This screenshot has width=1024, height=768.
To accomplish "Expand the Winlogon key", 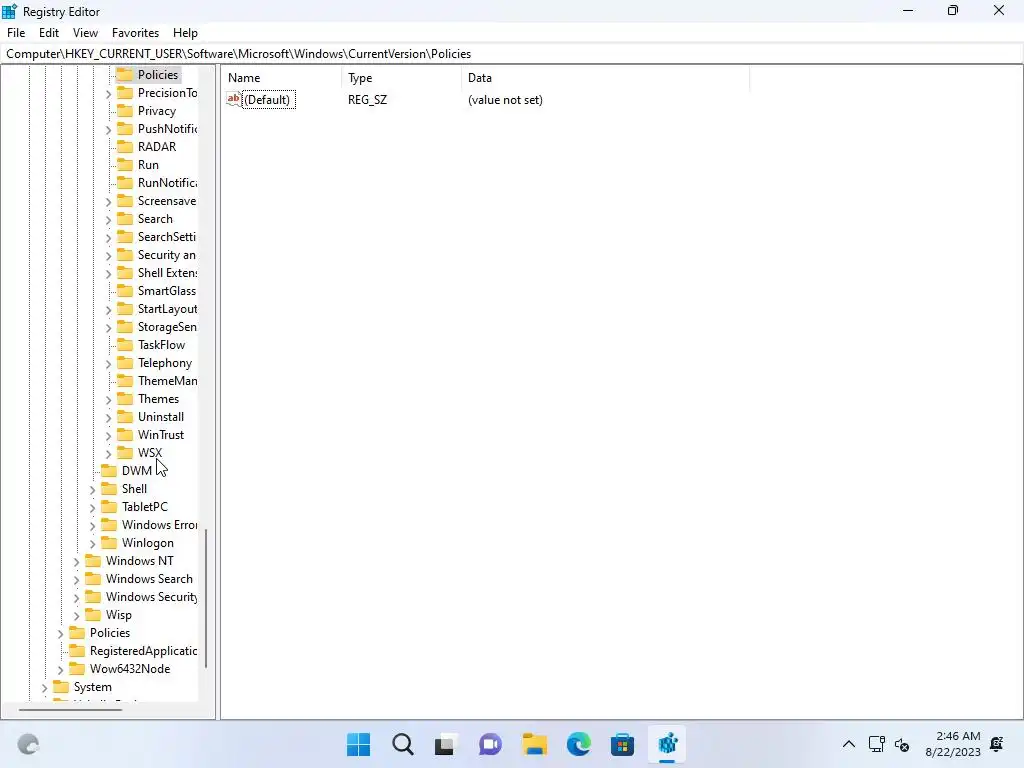I will [x=93, y=543].
